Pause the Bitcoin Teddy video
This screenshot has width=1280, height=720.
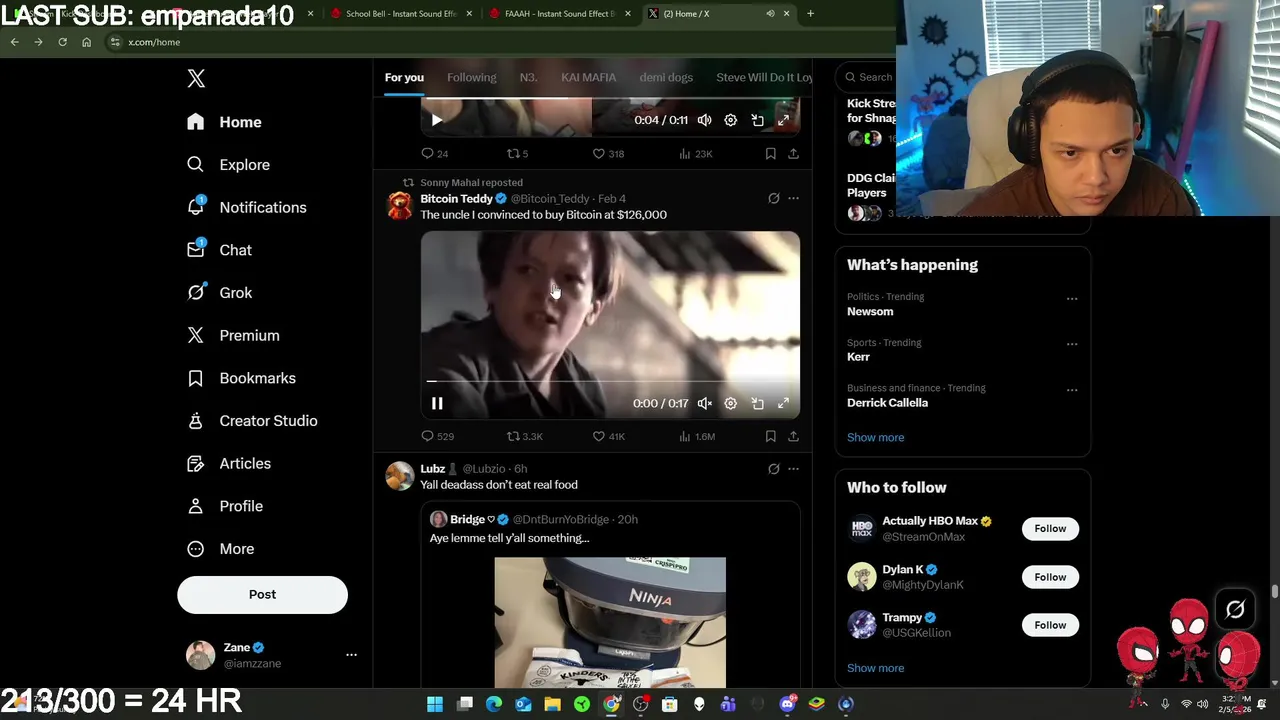[x=437, y=403]
